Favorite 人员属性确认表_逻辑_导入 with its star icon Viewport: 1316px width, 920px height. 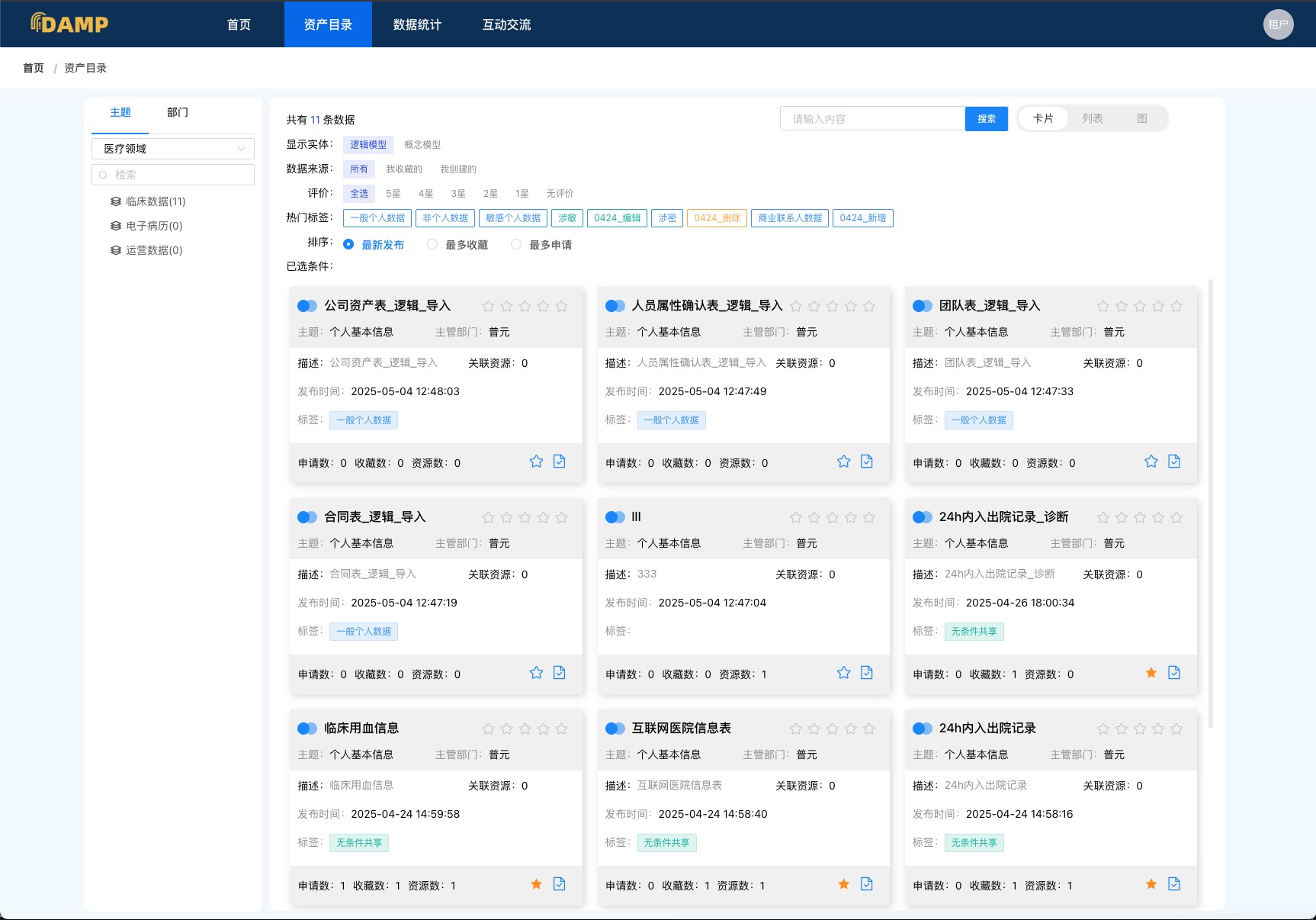(x=843, y=461)
